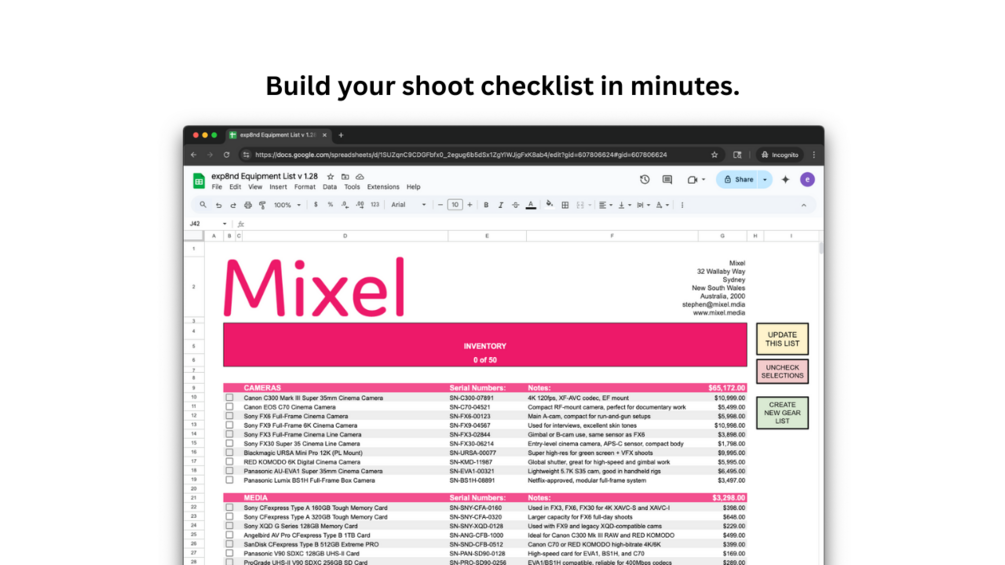
Task: Redo the last action
Action: click(x=233, y=205)
